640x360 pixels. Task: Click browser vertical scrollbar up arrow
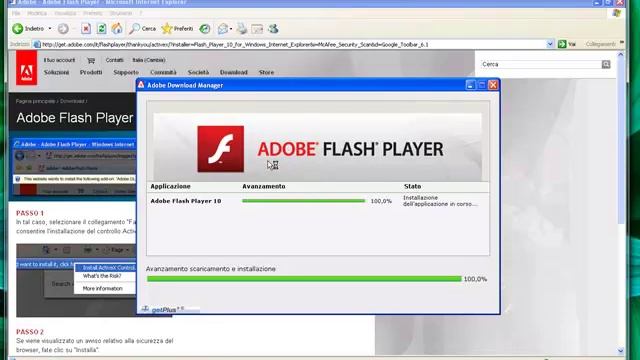[x=621, y=55]
